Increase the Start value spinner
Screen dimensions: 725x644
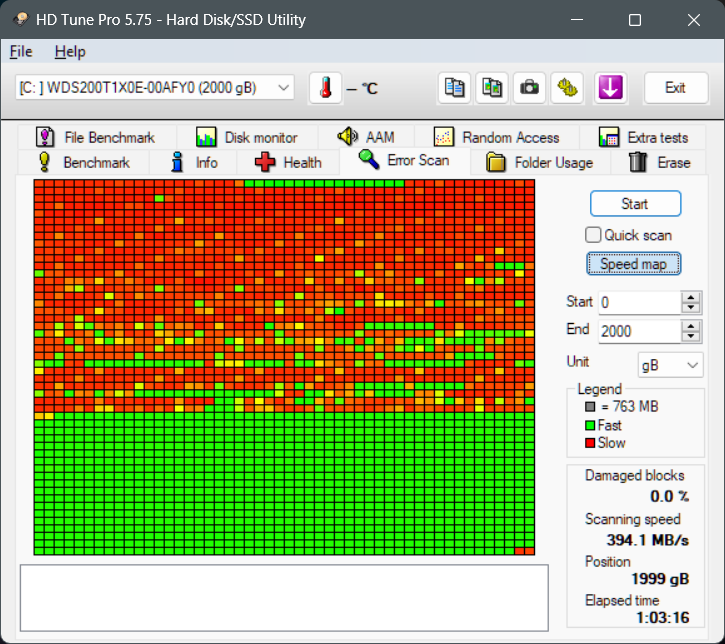click(x=691, y=297)
